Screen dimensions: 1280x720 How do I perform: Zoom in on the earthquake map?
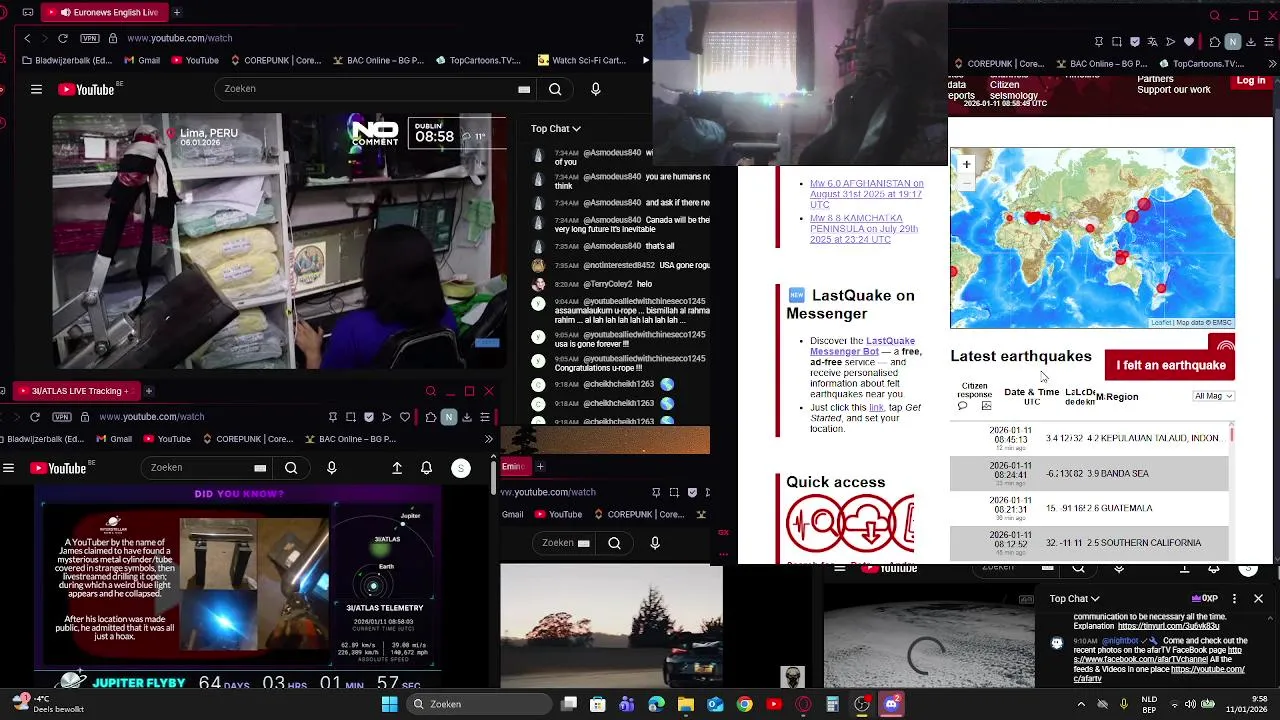click(966, 164)
